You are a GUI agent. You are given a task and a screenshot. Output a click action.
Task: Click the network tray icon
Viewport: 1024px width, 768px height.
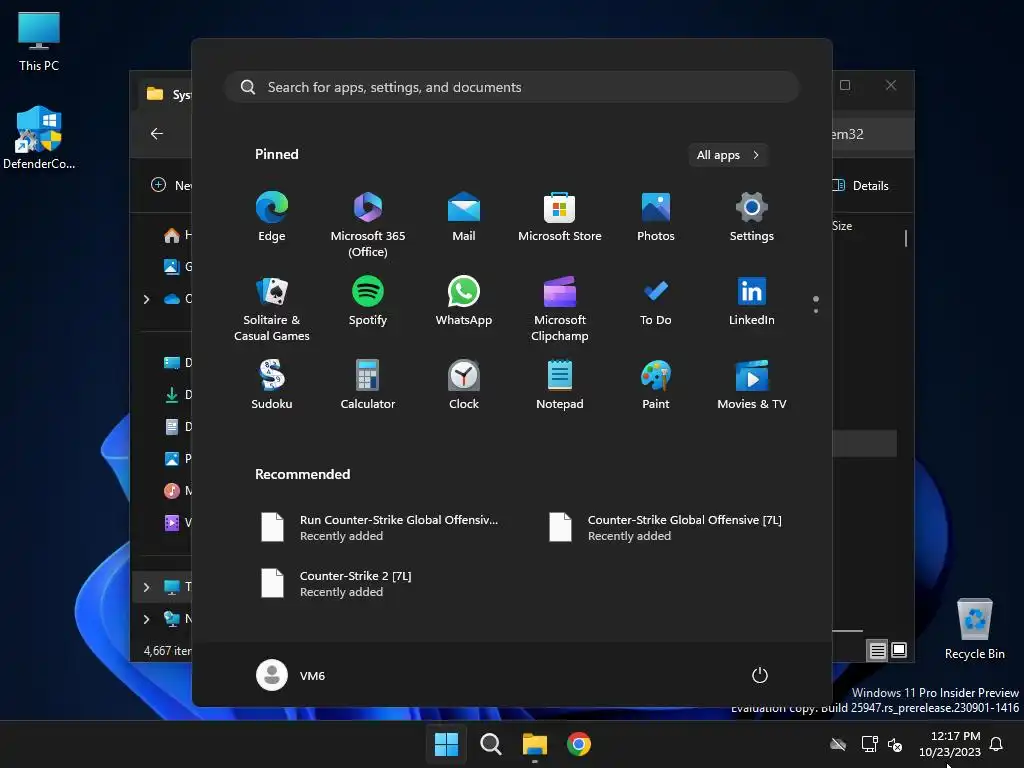tap(869, 744)
